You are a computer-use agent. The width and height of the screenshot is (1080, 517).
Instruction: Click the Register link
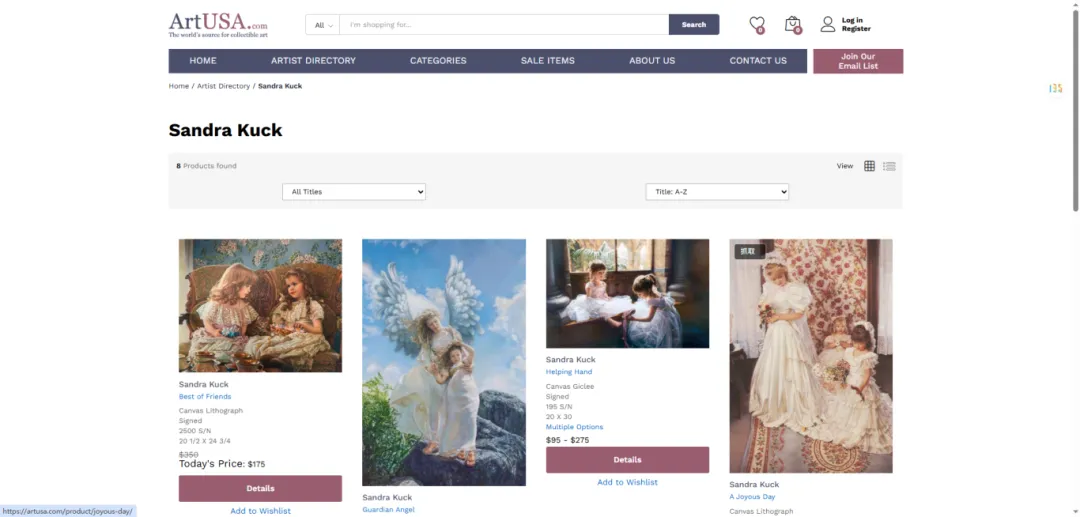point(856,29)
